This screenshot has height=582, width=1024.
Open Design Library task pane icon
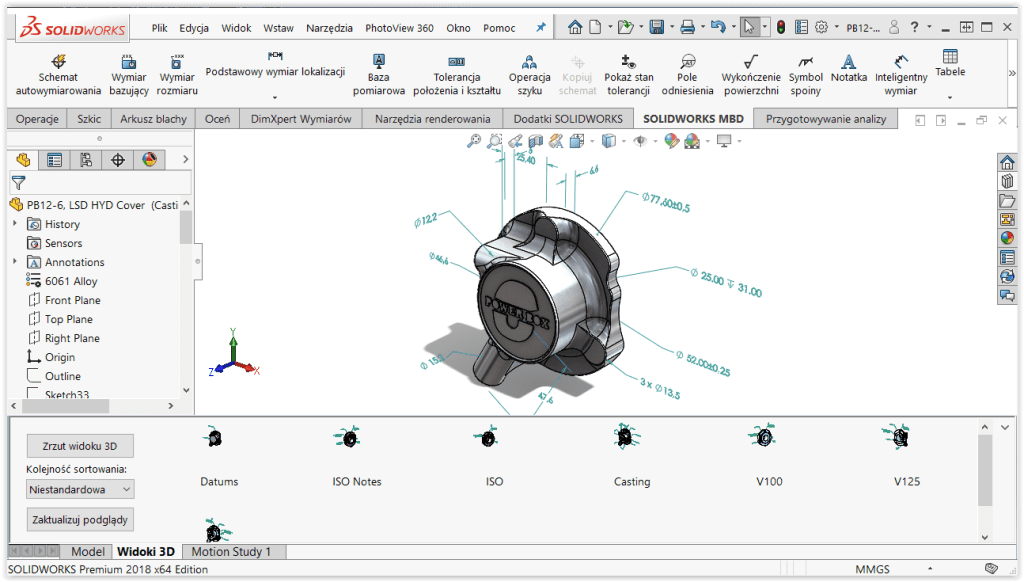pyautogui.click(x=1007, y=182)
